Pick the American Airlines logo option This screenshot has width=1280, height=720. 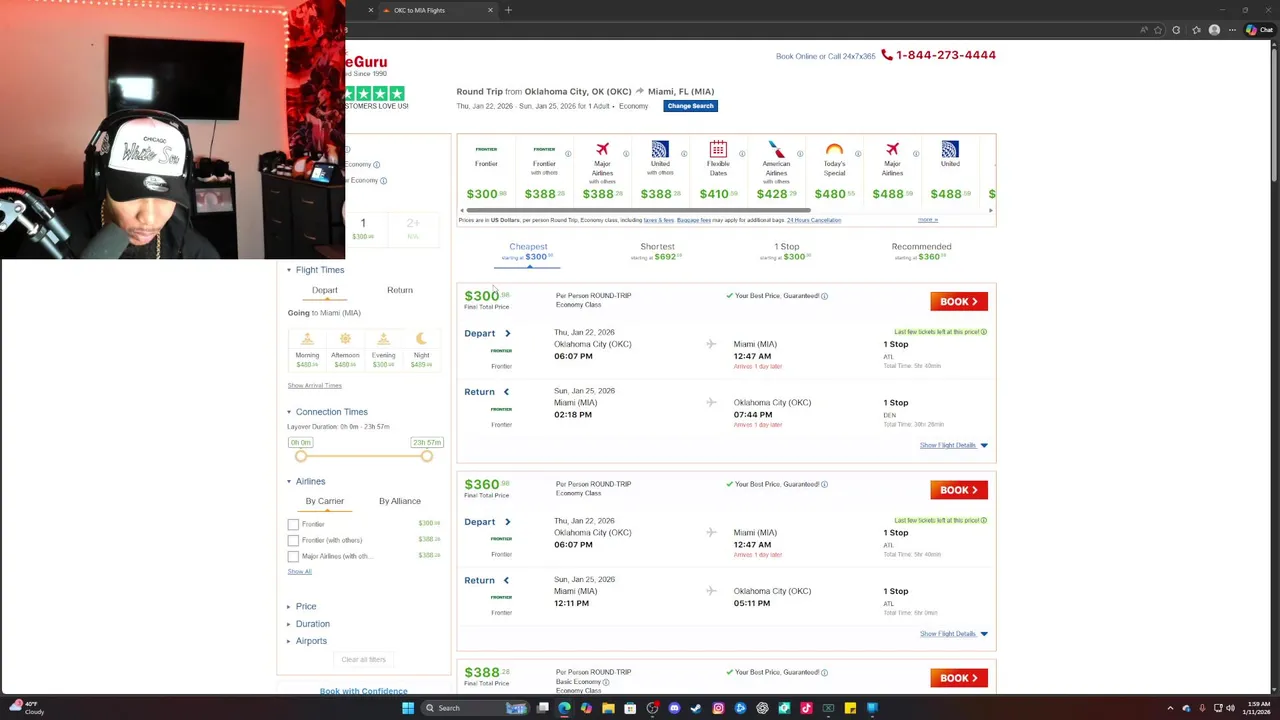click(776, 149)
